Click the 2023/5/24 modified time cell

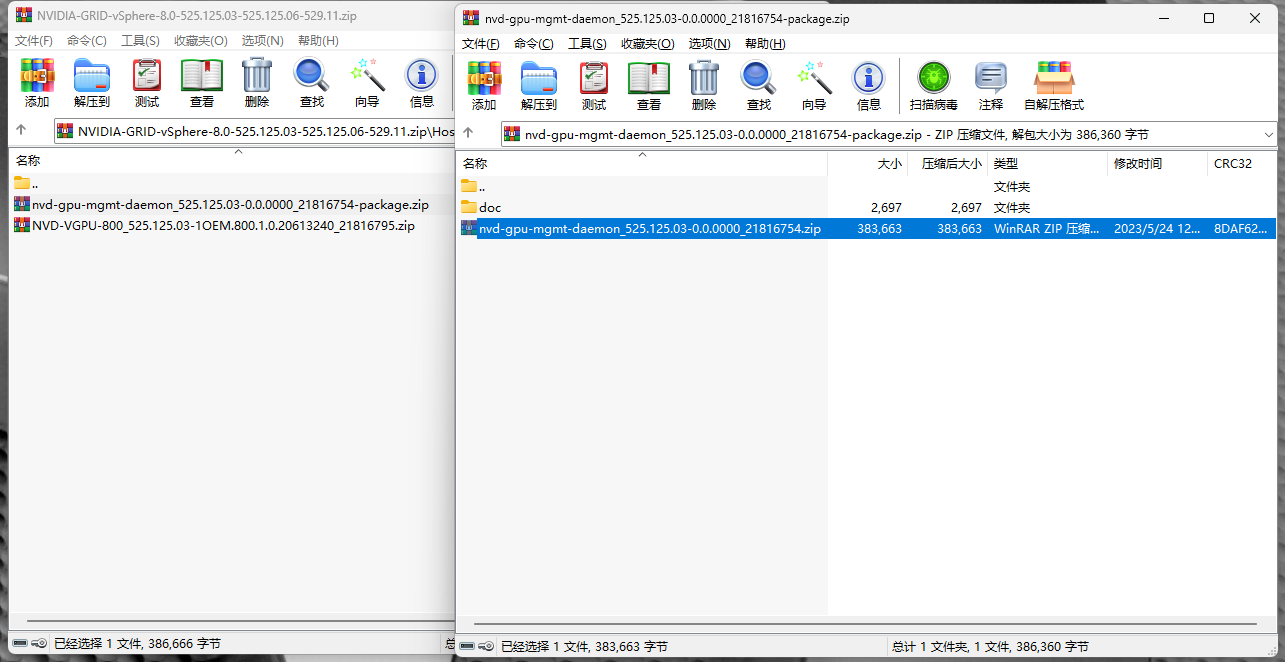pos(1158,228)
